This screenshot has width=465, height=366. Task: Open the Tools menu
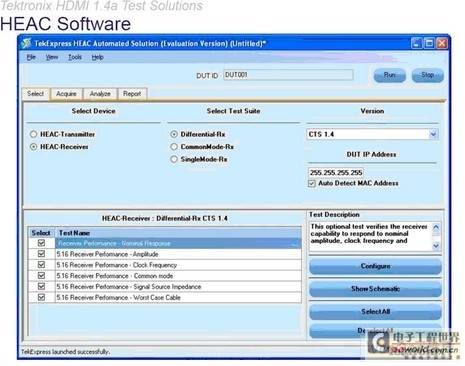pyautogui.click(x=75, y=57)
